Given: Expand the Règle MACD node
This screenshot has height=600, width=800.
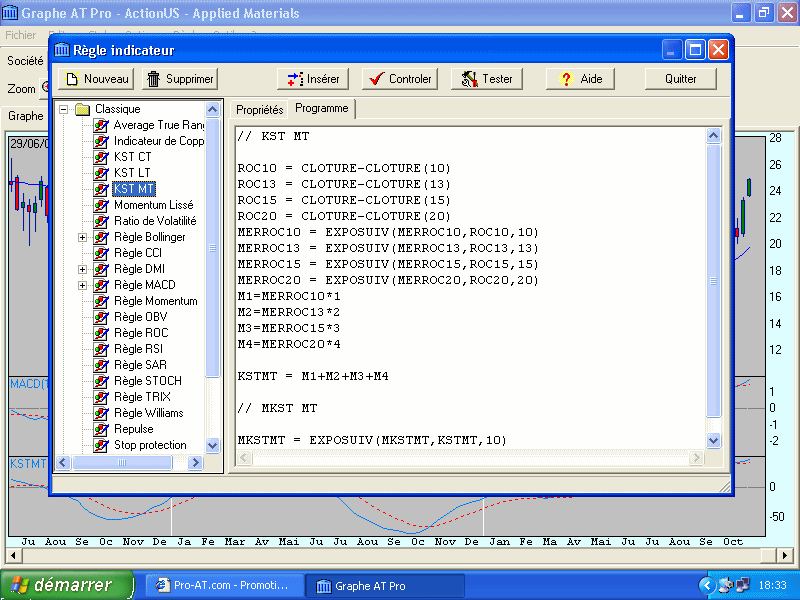Looking at the screenshot, I should click(82, 285).
